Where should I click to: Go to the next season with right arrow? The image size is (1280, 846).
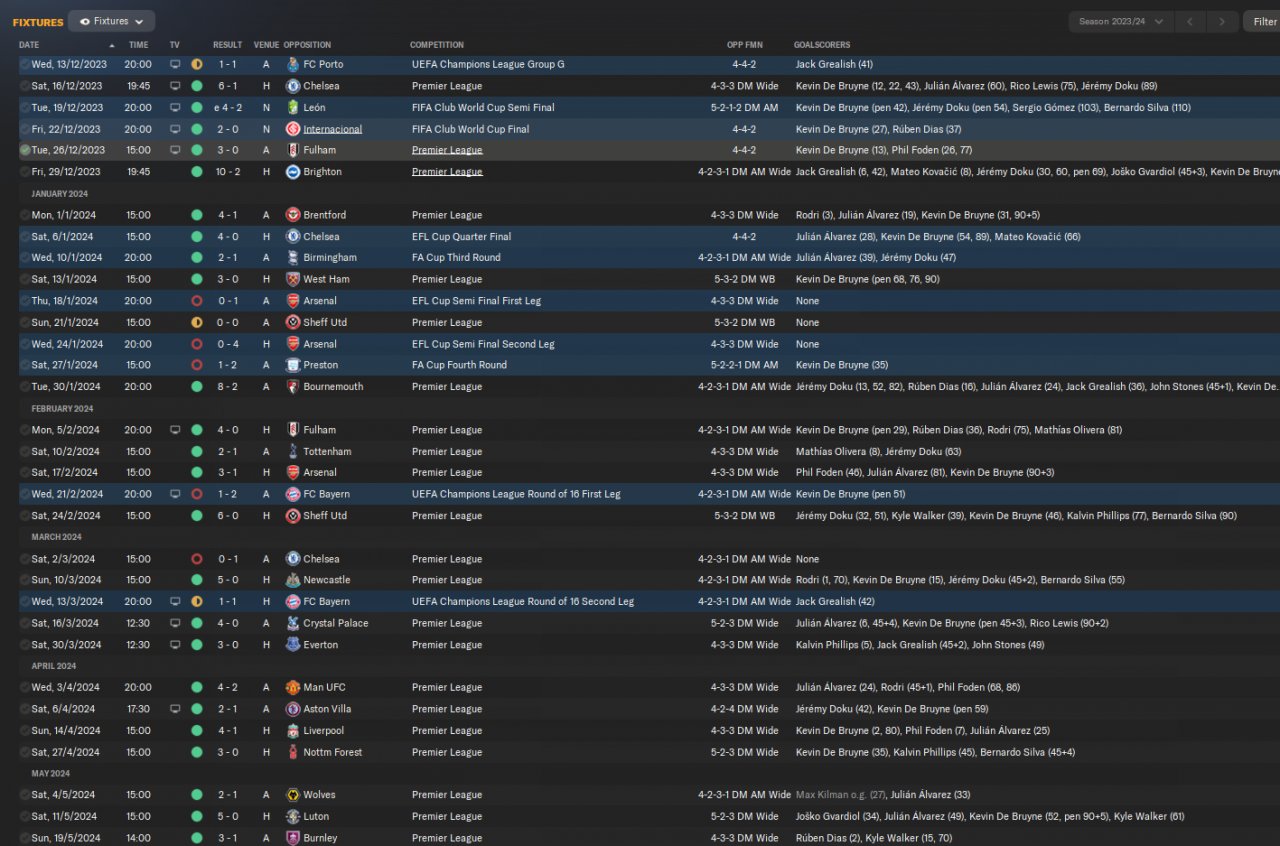pos(1222,21)
